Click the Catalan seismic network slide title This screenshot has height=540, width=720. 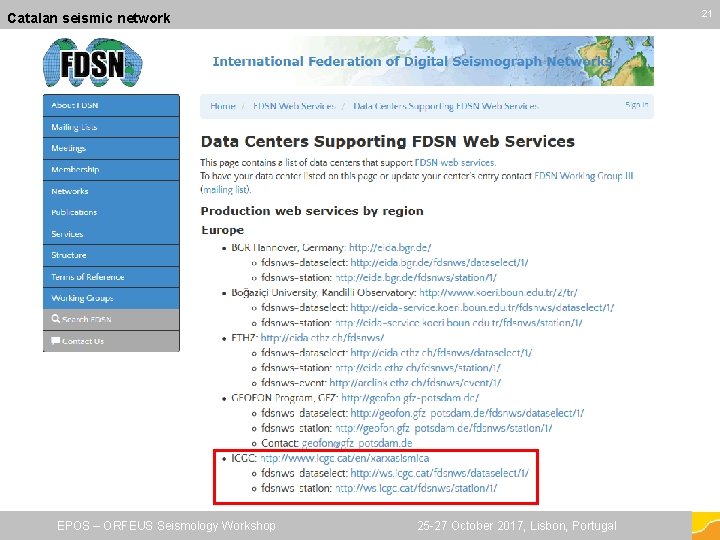[89, 18]
